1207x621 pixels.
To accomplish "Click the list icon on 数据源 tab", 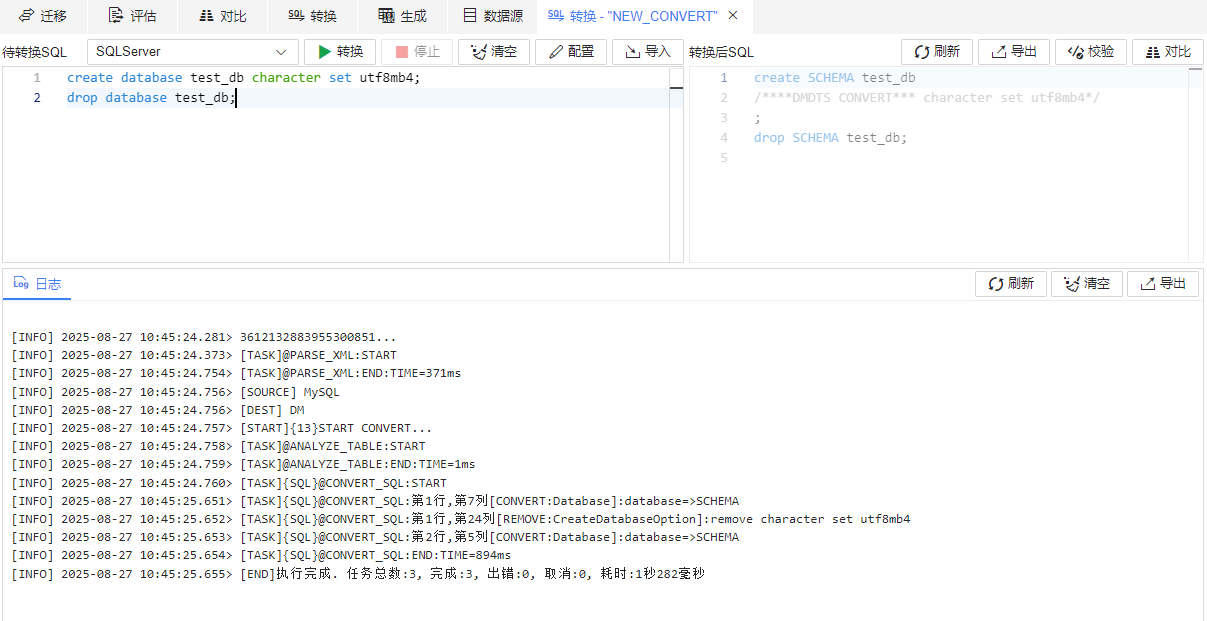I will tap(470, 16).
